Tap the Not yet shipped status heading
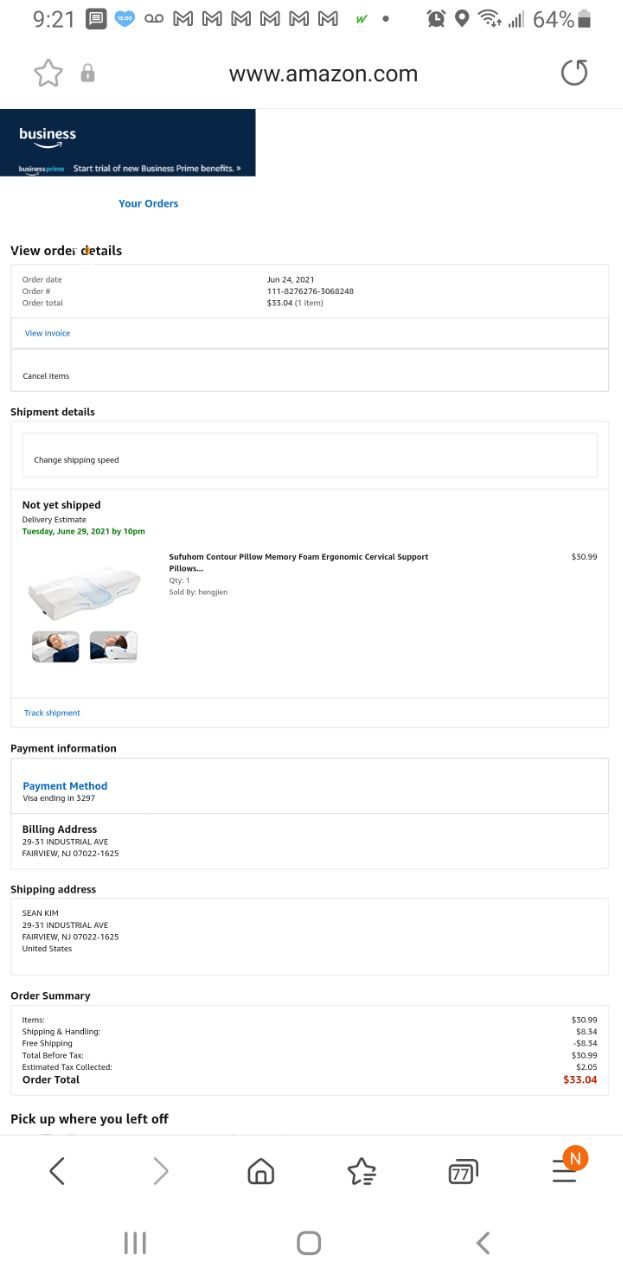 coord(61,505)
